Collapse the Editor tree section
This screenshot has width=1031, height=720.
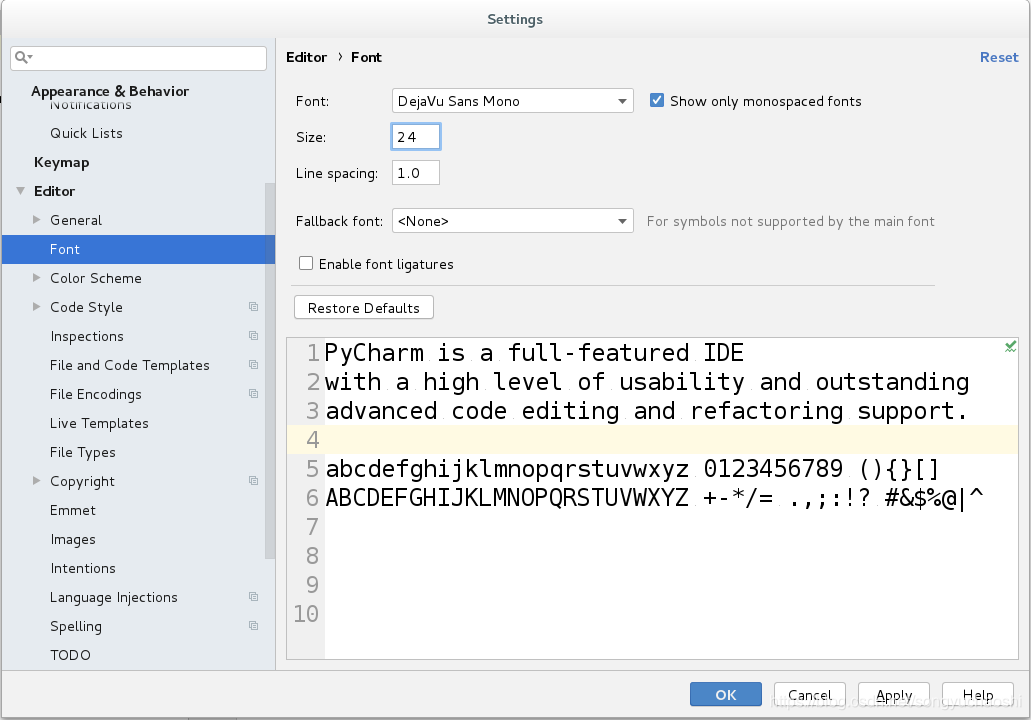tap(21, 191)
